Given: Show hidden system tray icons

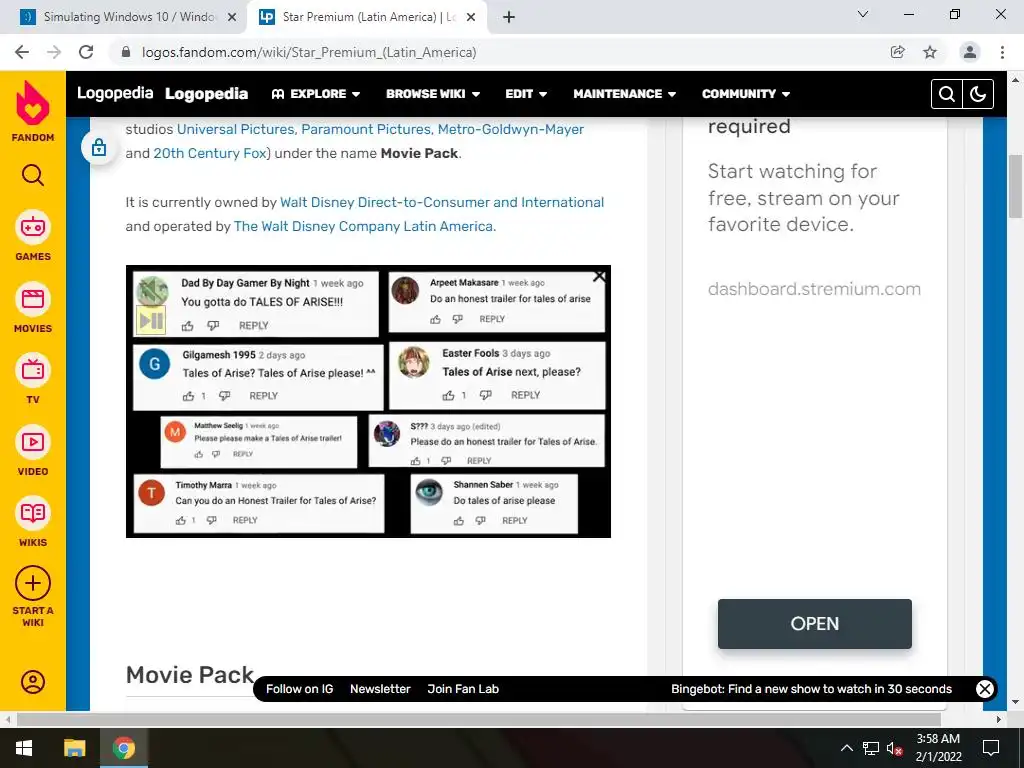Looking at the screenshot, I should [x=846, y=748].
